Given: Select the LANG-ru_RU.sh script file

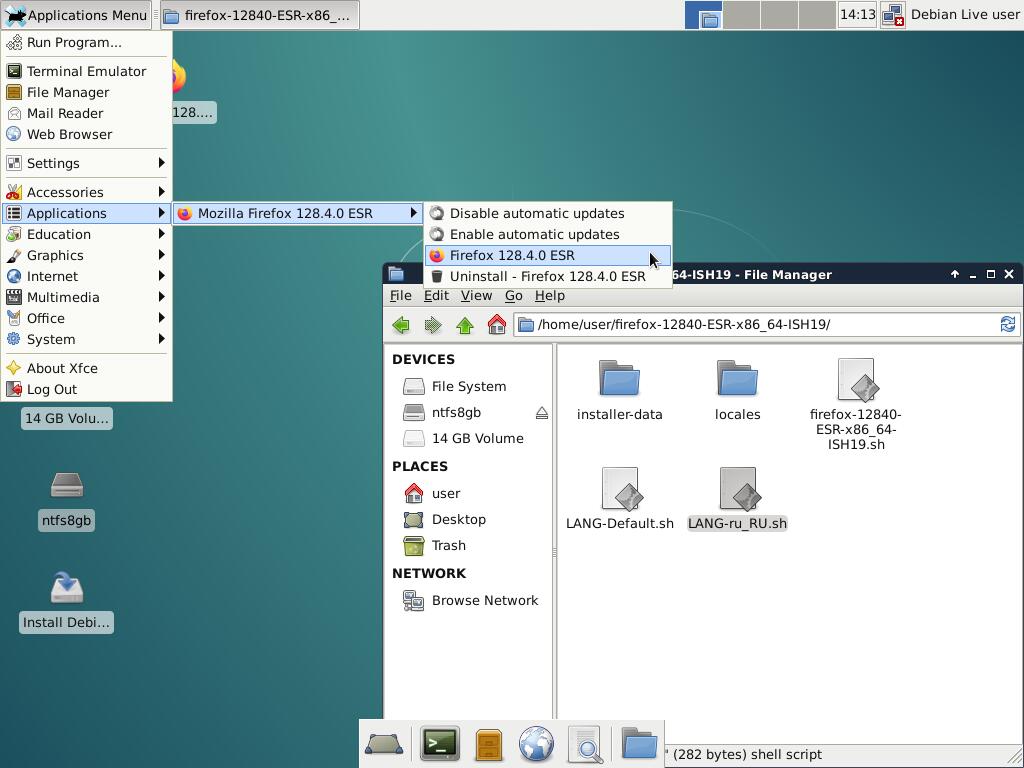Looking at the screenshot, I should 738,488.
